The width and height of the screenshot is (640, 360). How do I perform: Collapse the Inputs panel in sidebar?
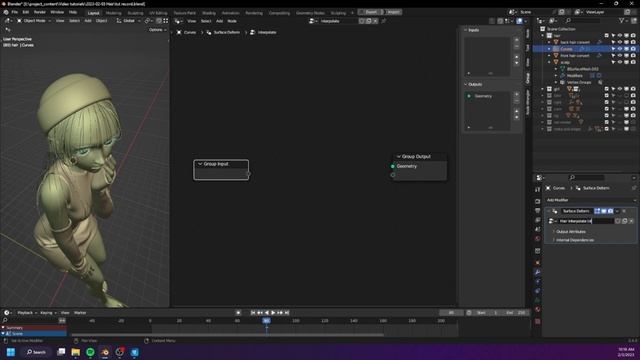[466, 30]
